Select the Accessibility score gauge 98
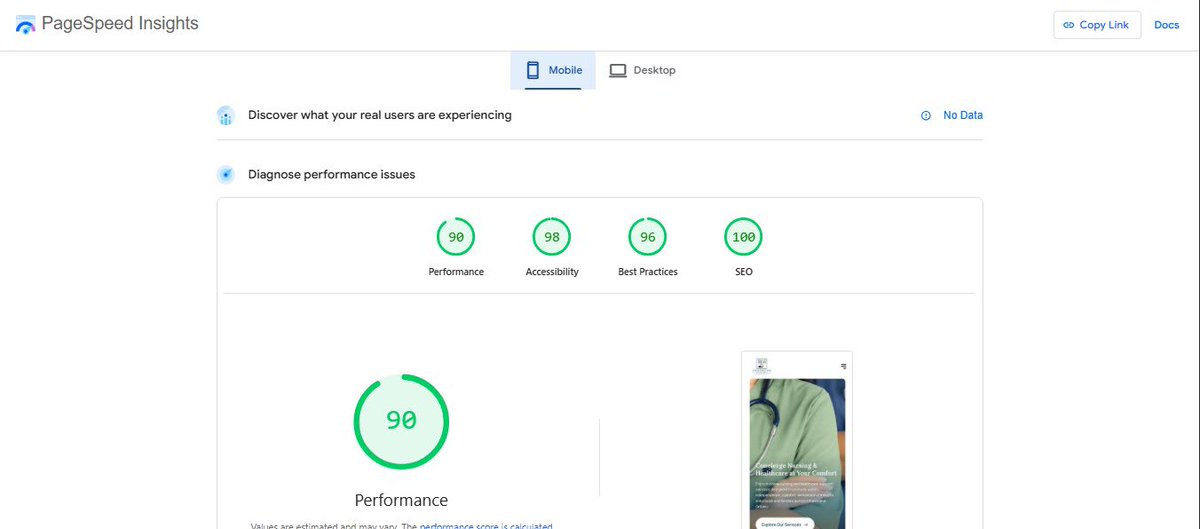 point(552,237)
